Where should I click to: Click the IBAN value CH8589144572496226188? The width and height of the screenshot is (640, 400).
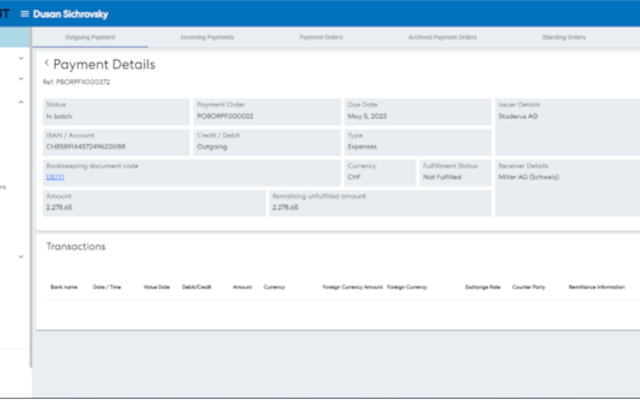tap(86, 147)
